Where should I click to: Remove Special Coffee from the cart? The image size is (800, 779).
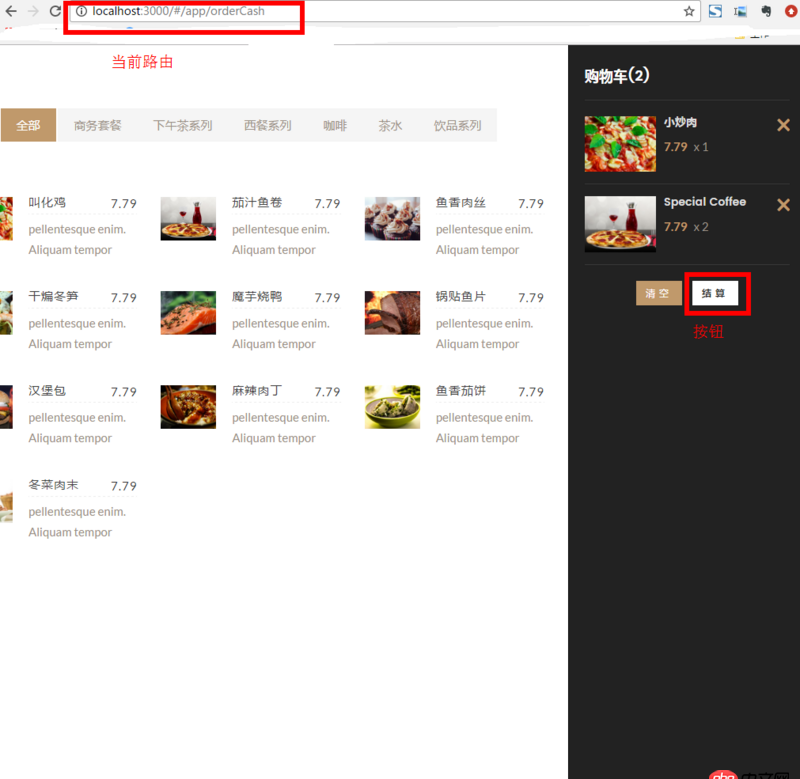coord(783,205)
